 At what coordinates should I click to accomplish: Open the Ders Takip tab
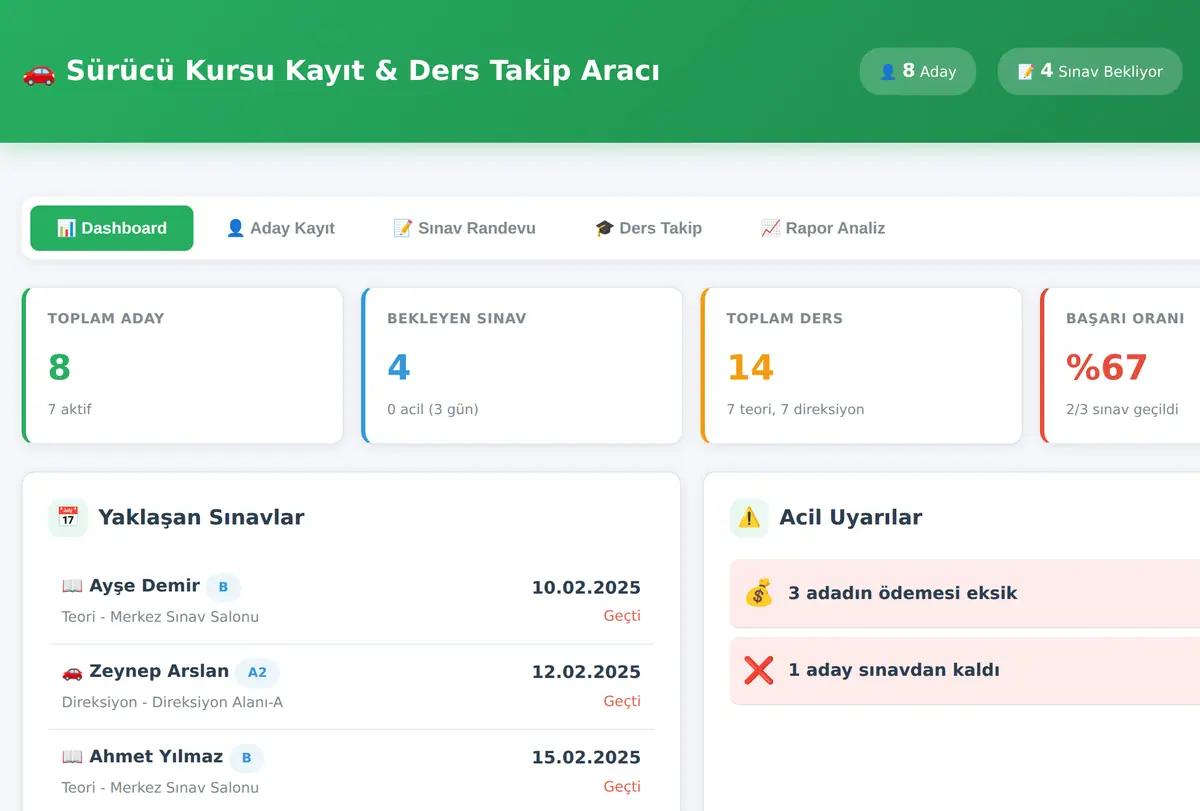coord(648,228)
